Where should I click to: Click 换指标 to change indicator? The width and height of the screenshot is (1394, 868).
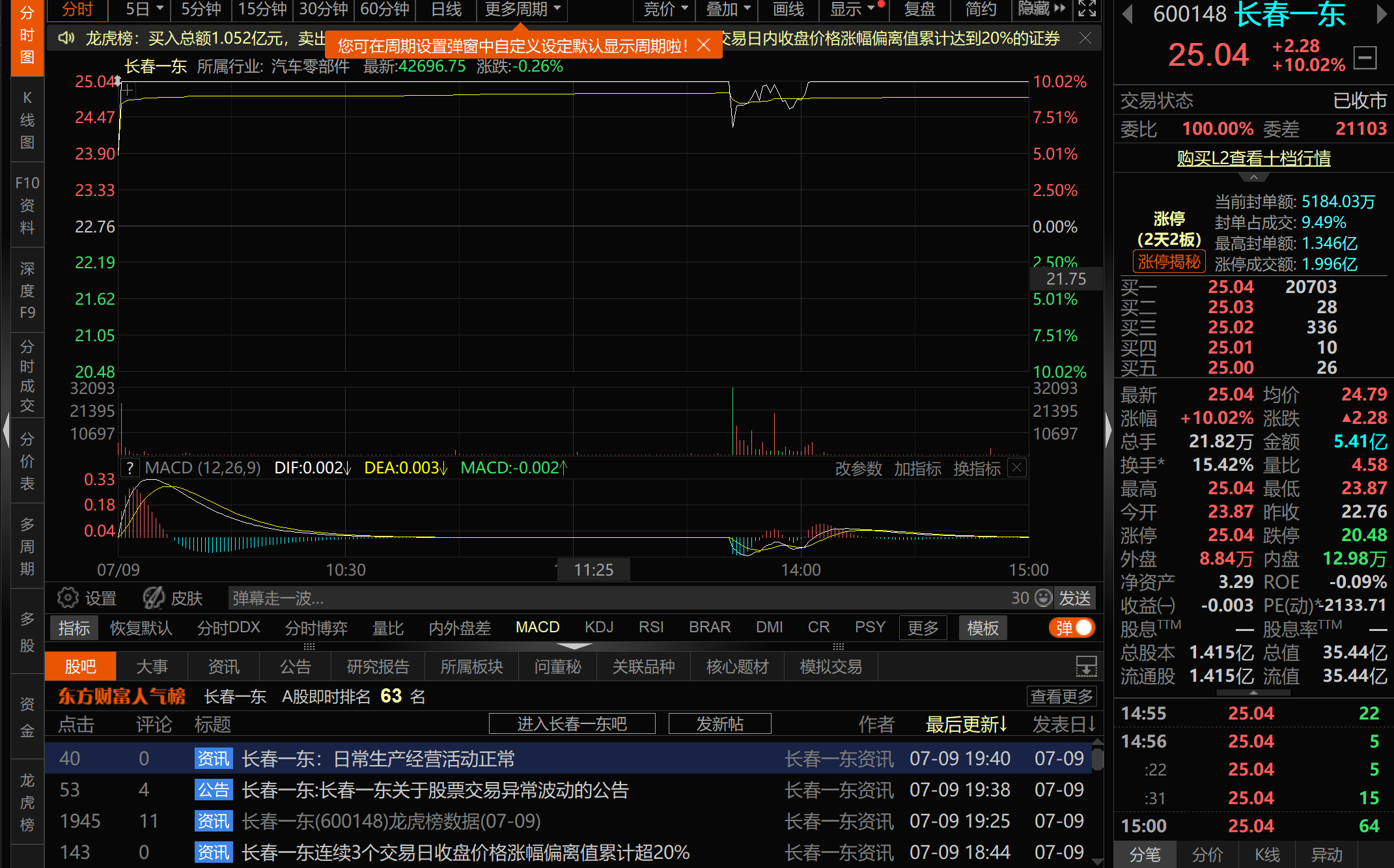977,468
